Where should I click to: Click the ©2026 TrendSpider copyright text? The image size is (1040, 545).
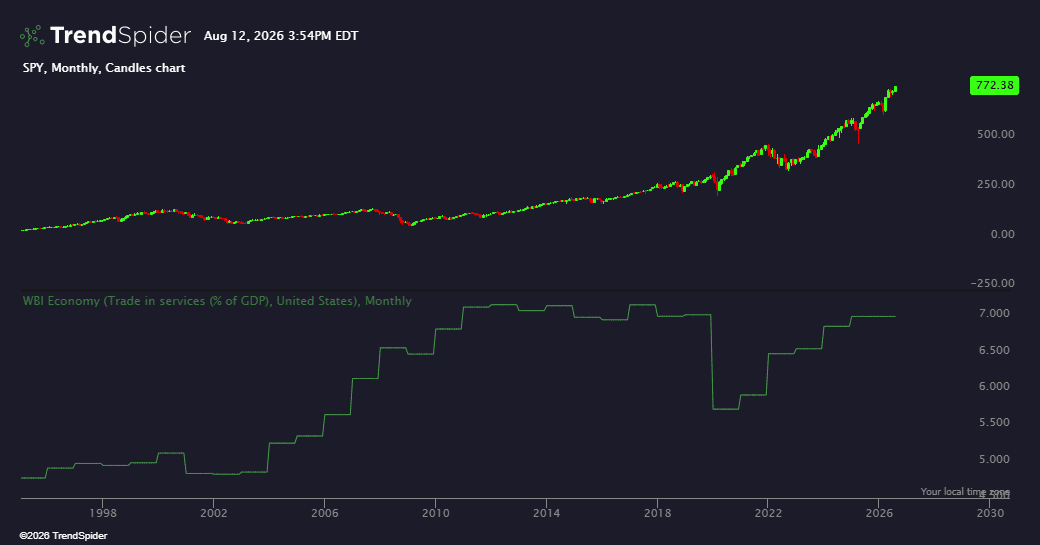pyautogui.click(x=63, y=536)
